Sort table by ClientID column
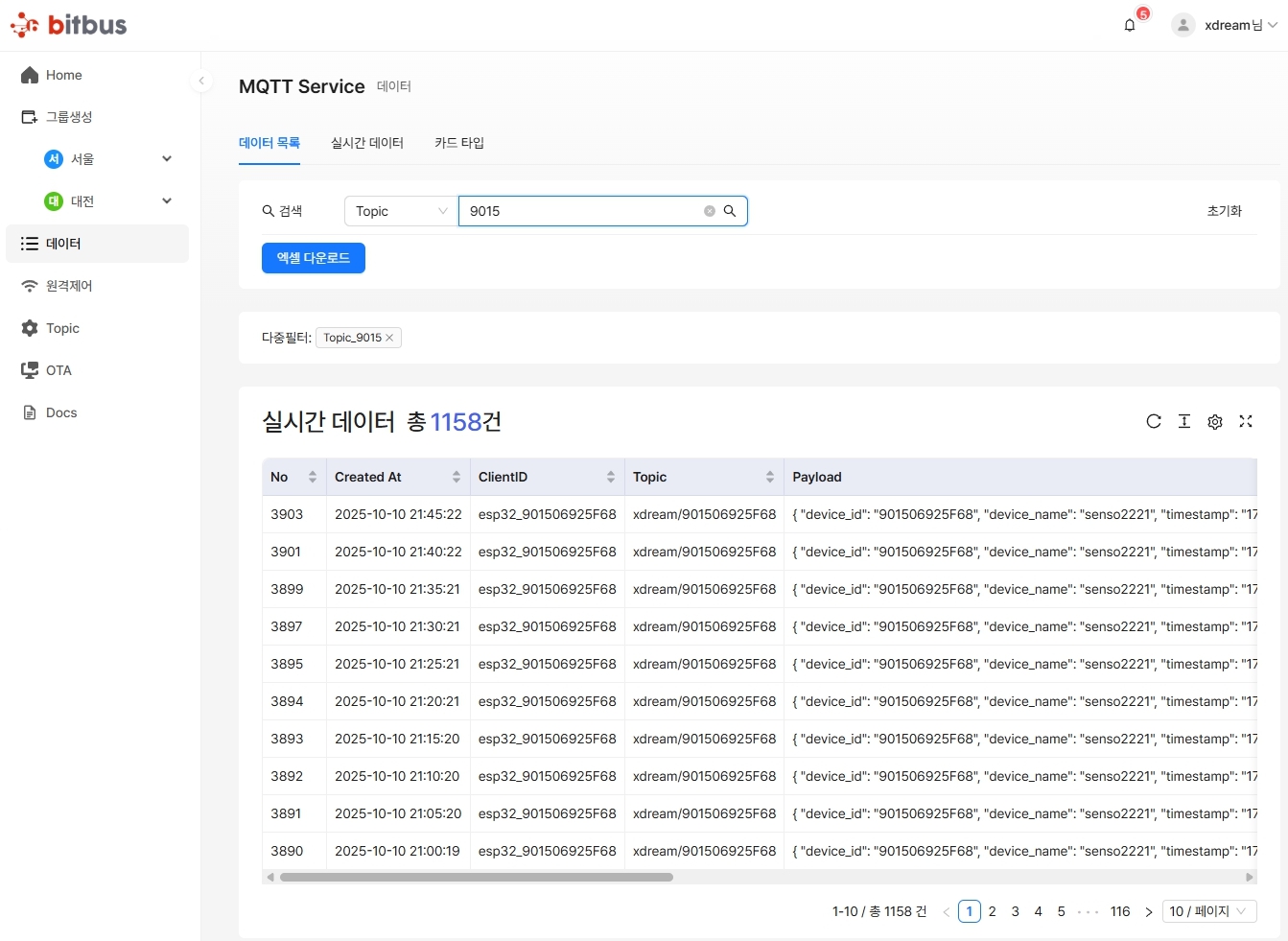The width and height of the screenshot is (1288, 941). 610,477
